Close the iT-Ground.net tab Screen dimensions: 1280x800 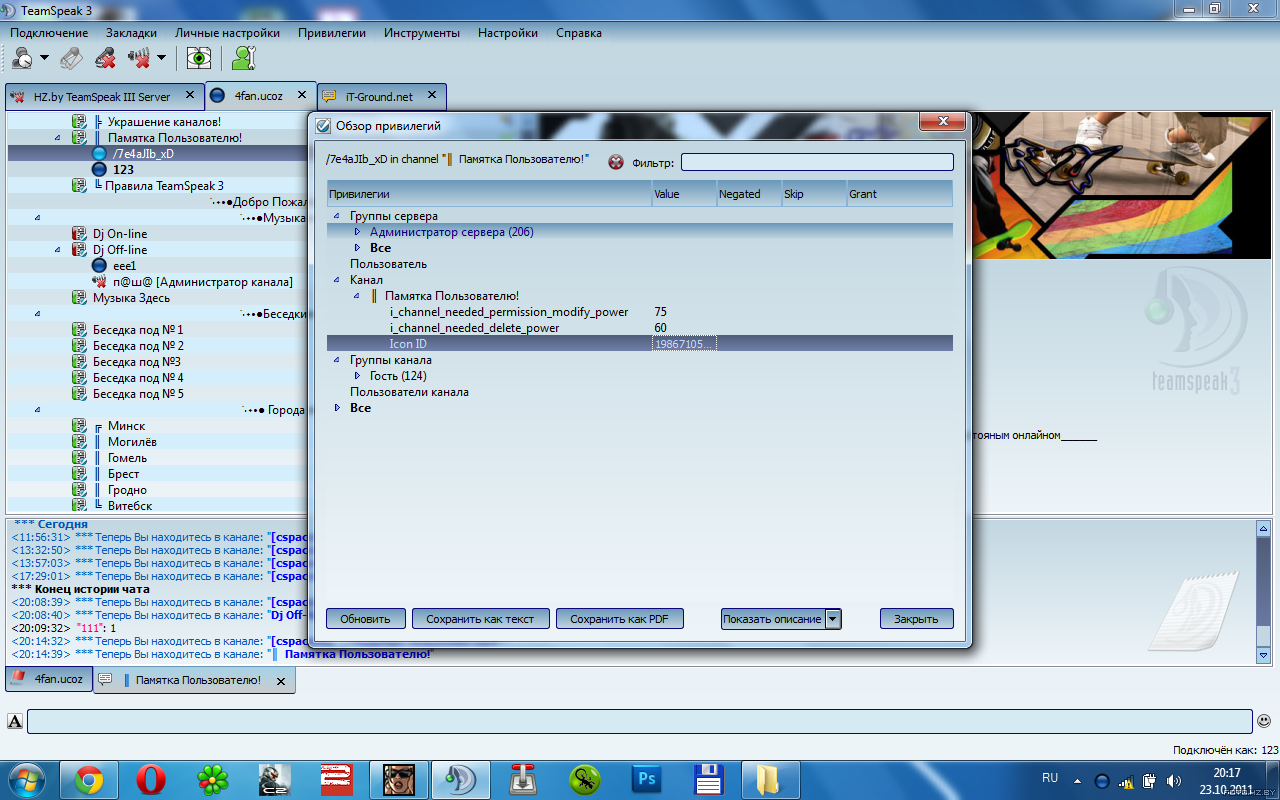tap(432, 95)
